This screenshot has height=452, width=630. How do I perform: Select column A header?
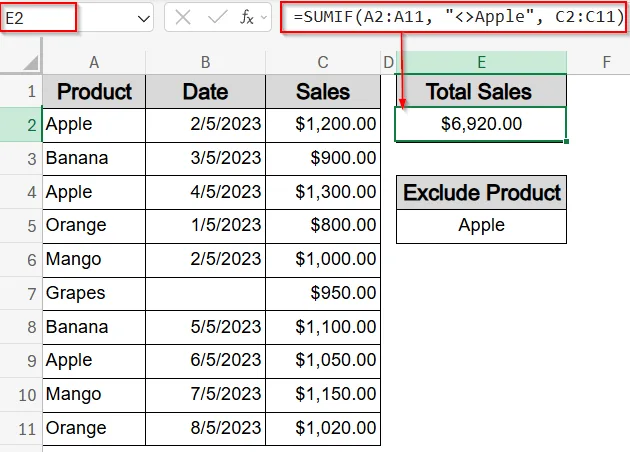tap(94, 62)
